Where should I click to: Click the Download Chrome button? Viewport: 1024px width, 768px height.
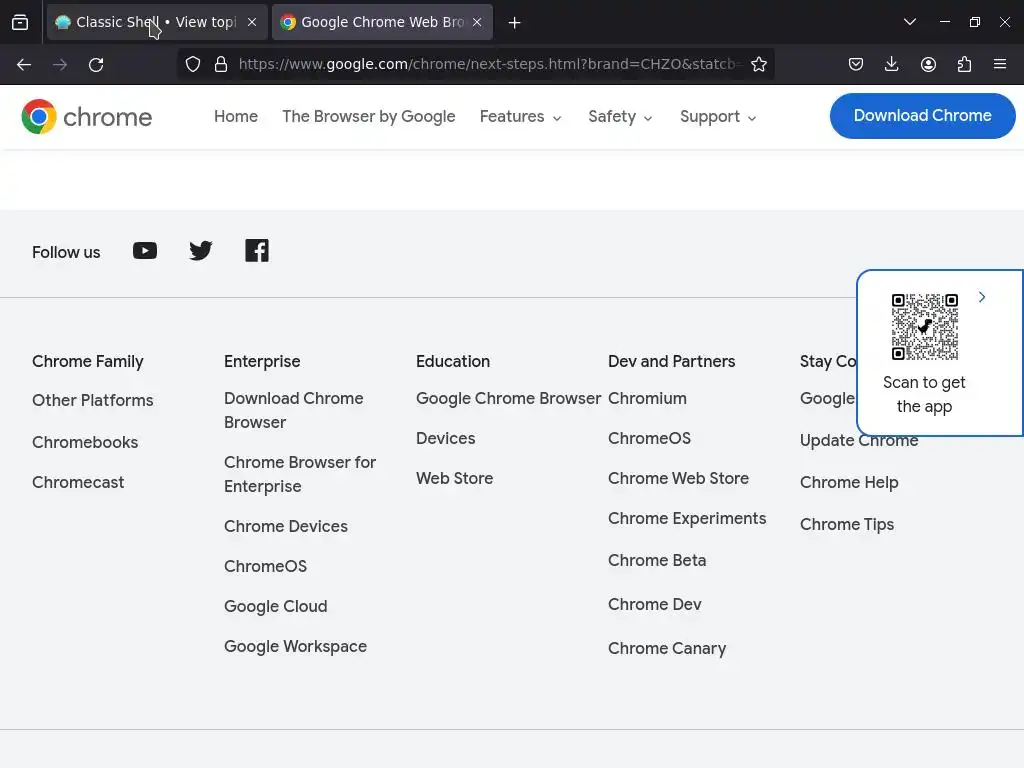pos(922,116)
